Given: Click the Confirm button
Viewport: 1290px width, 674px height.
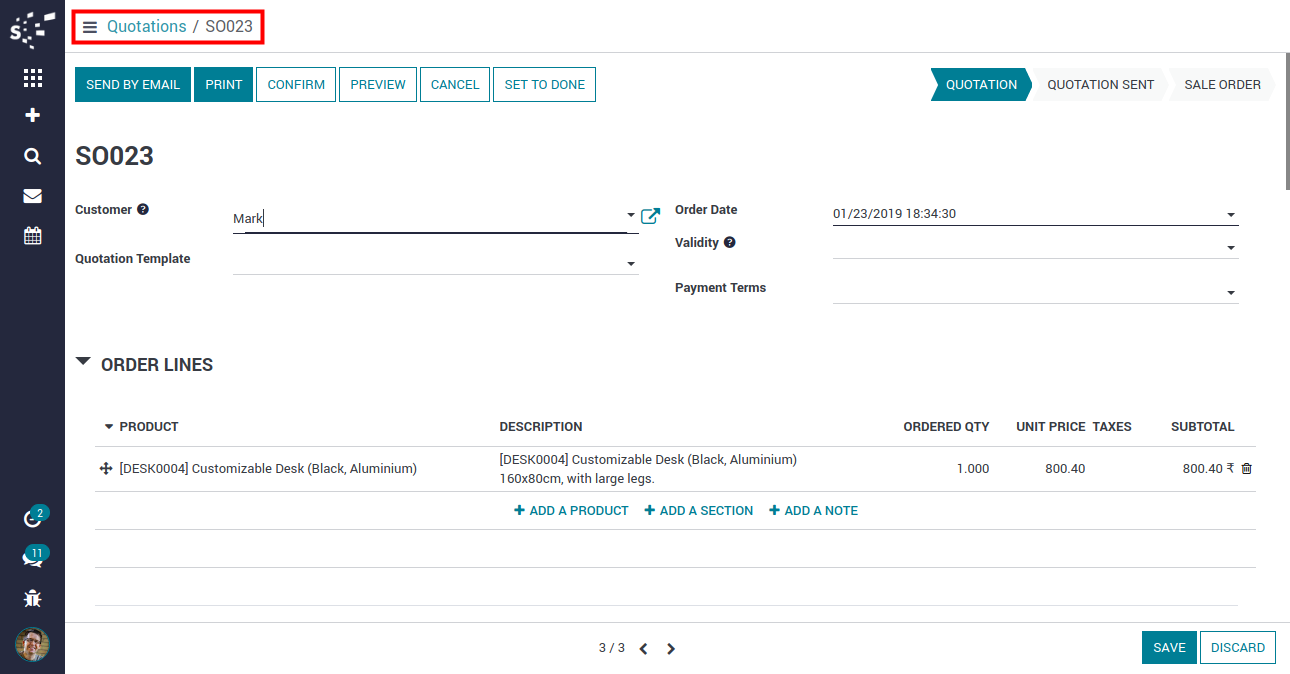Looking at the screenshot, I should click(x=296, y=85).
